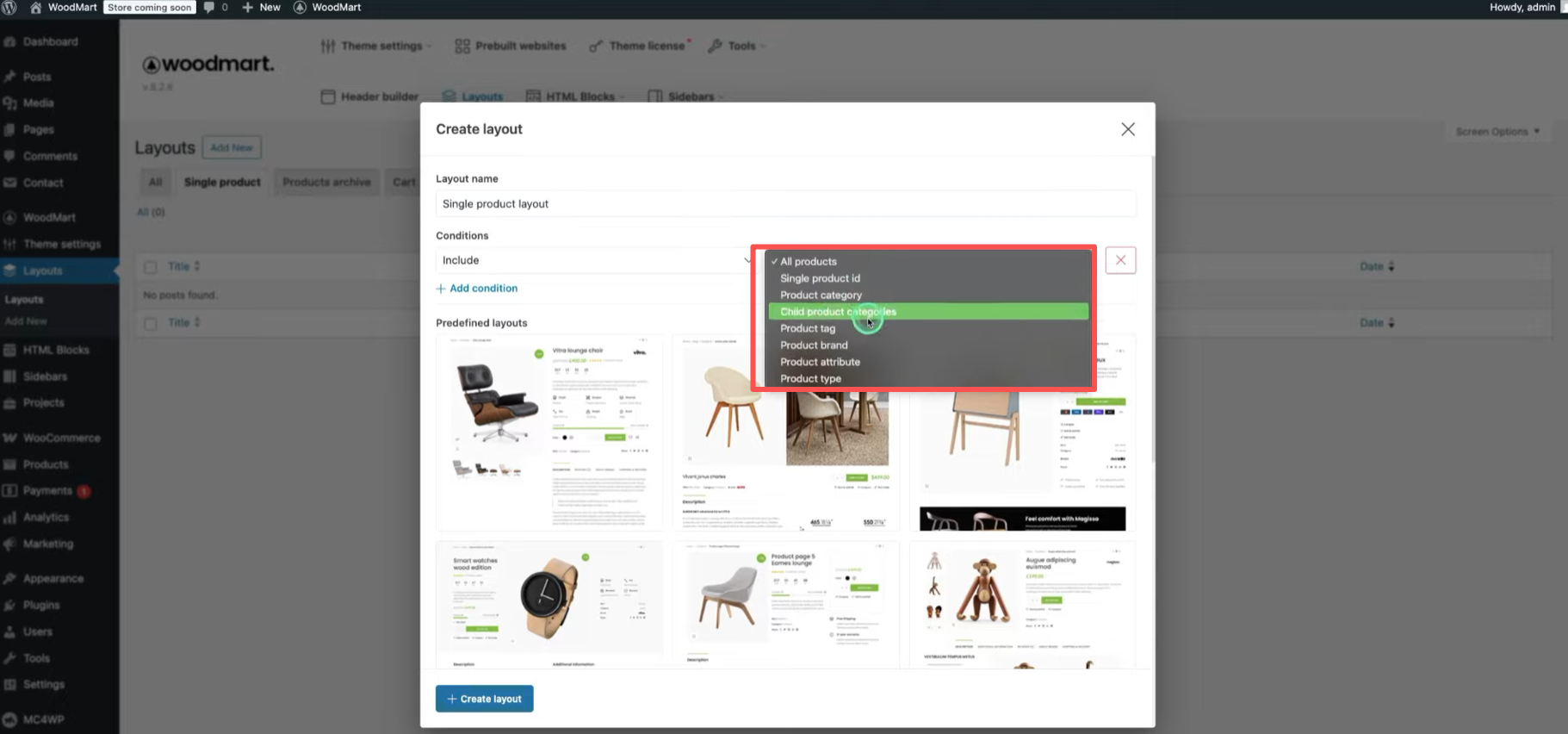1568x734 pixels.
Task: Select the smart watch predefined layout
Action: point(549,605)
